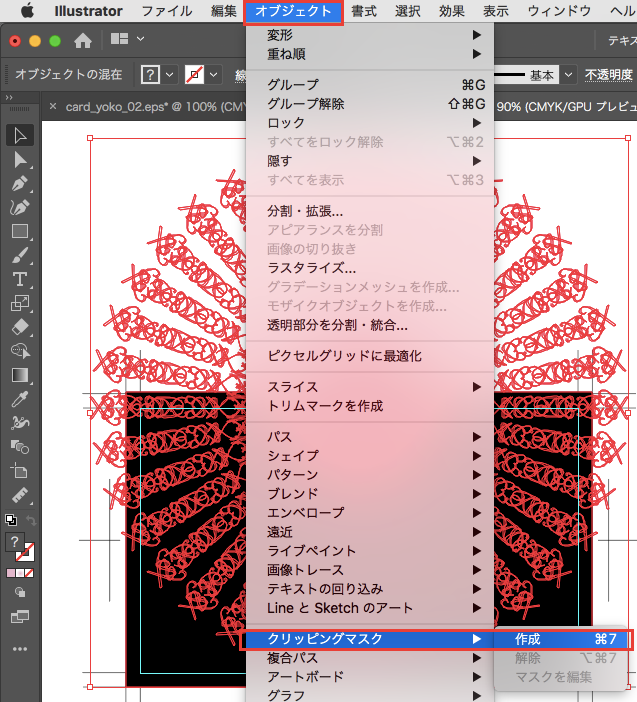Image resolution: width=637 pixels, height=702 pixels.
Task: Click the 不透明度 link in the control bar
Action: [609, 75]
